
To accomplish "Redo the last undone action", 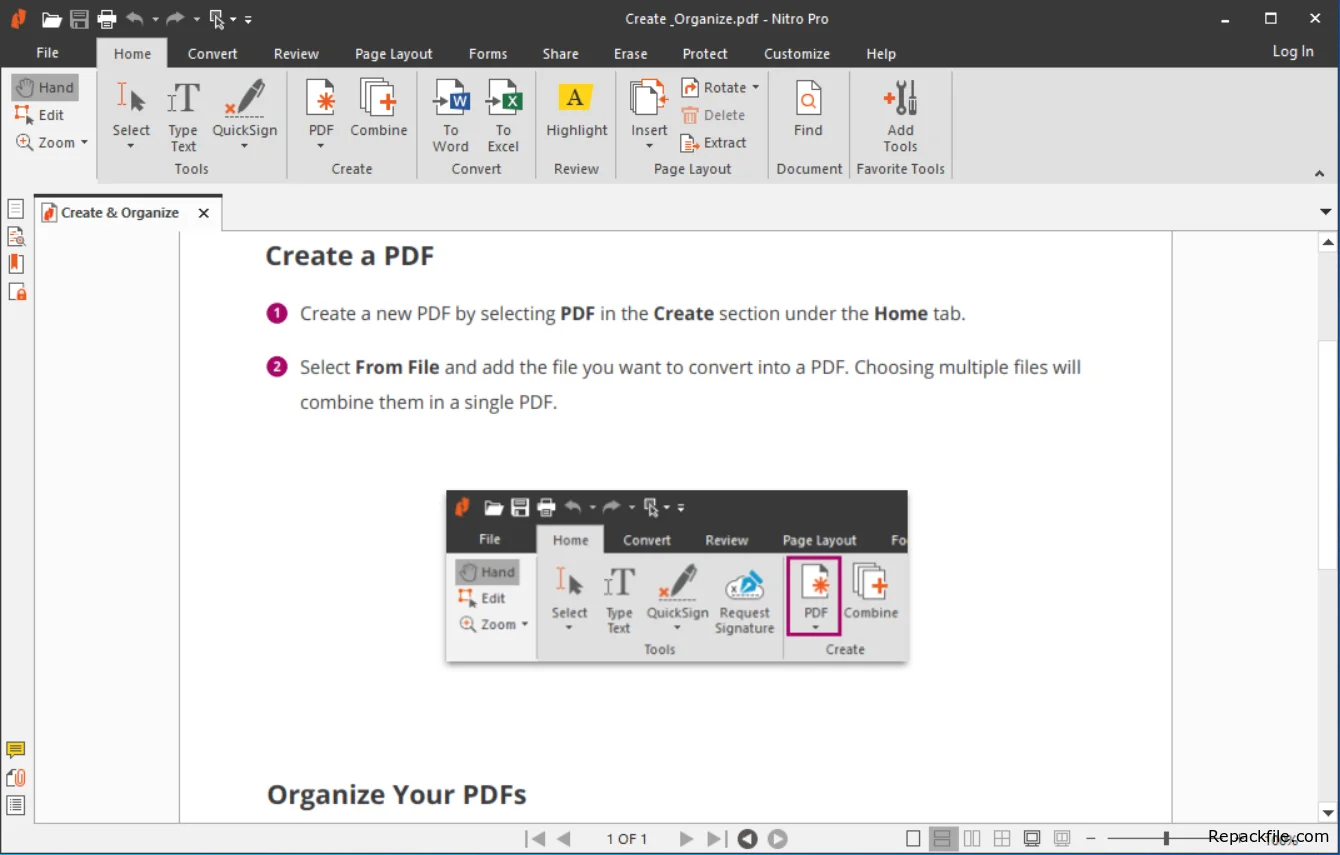I will [x=176, y=19].
